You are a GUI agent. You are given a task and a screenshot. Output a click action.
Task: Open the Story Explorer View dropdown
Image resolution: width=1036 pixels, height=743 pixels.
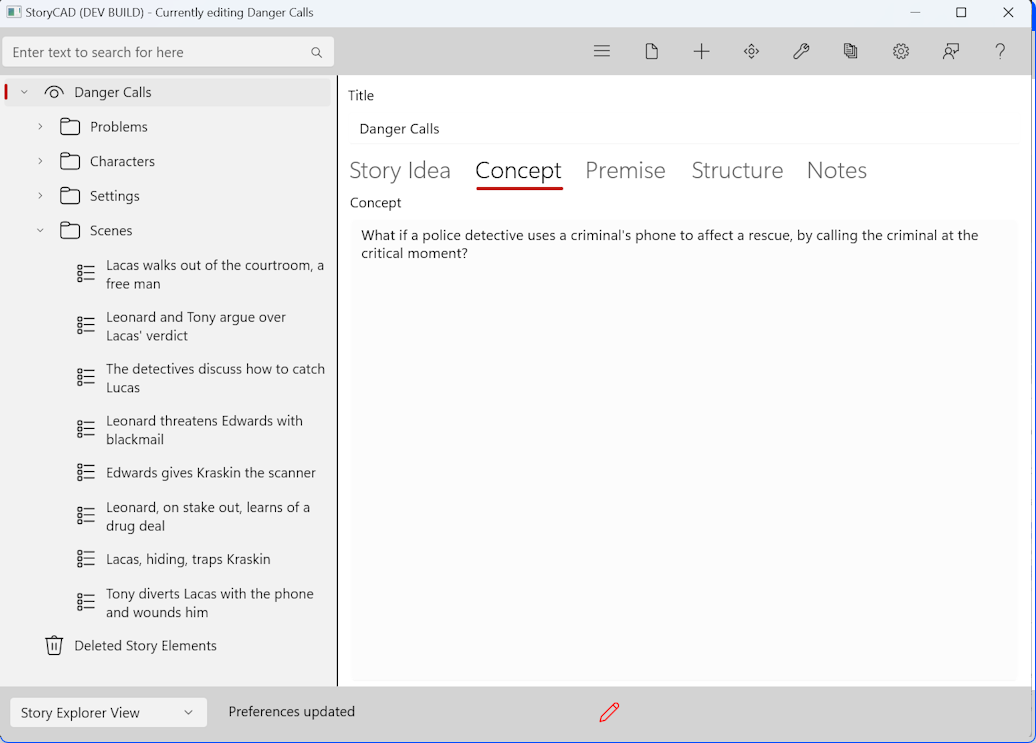click(x=108, y=713)
